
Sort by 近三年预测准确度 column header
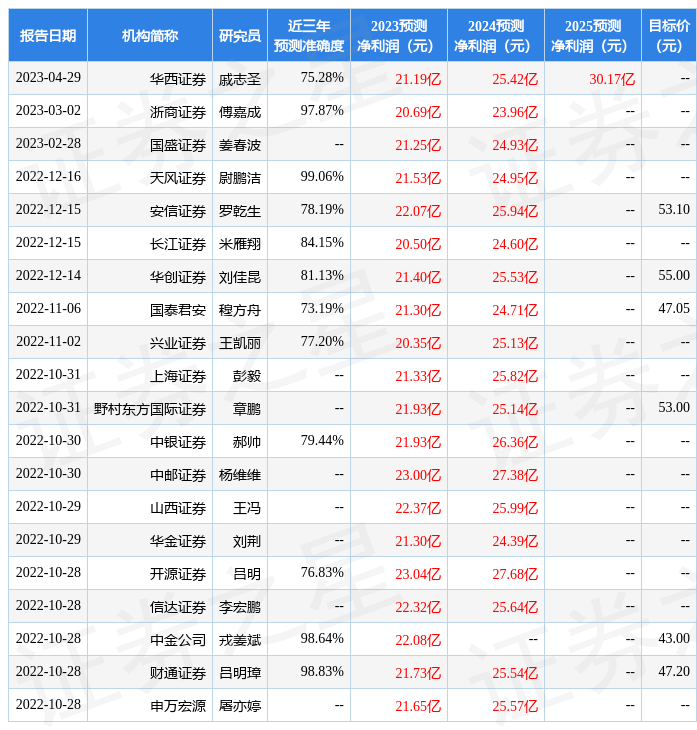pos(308,35)
